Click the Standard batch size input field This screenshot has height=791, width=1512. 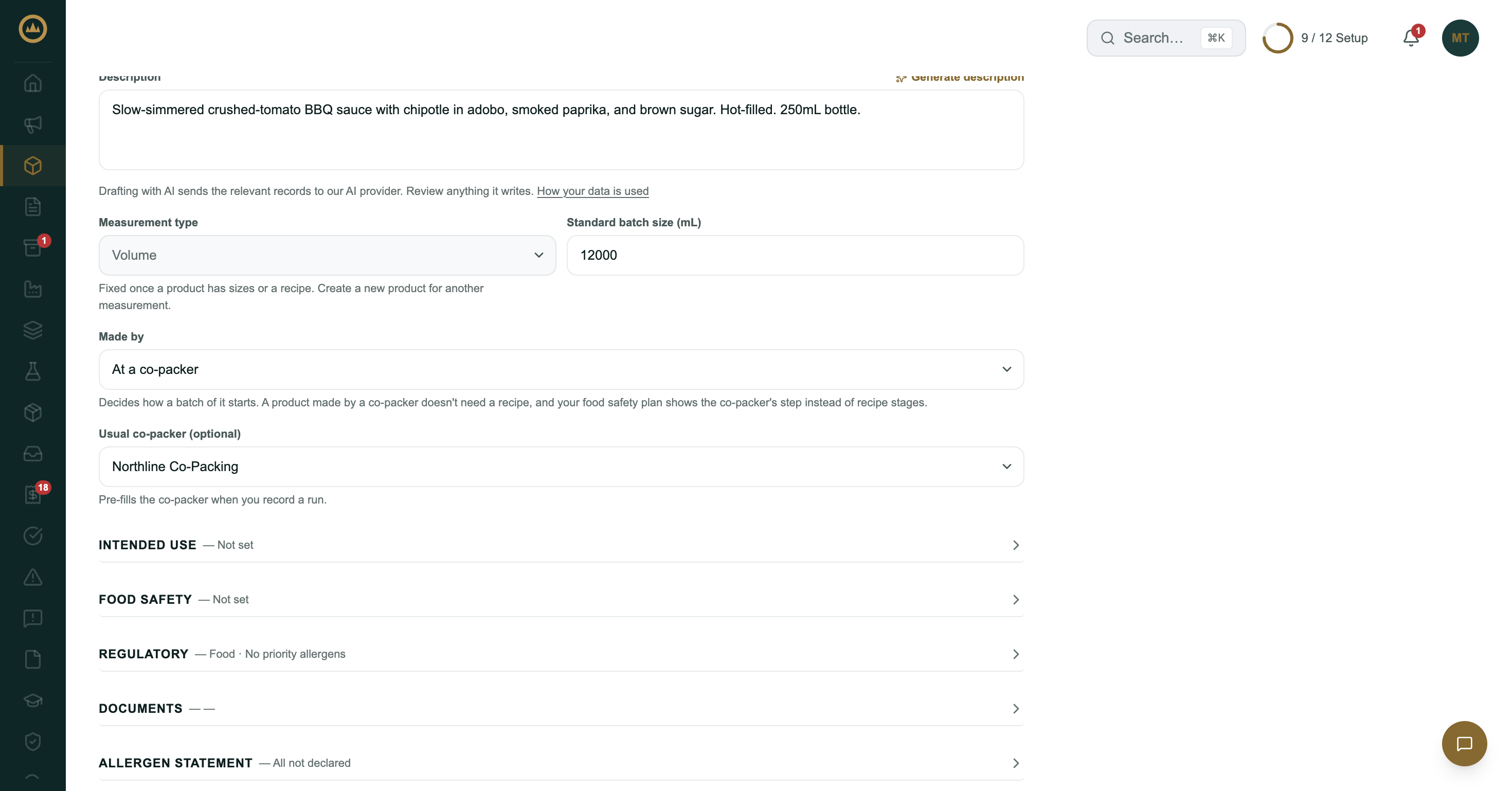pyautogui.click(x=795, y=255)
